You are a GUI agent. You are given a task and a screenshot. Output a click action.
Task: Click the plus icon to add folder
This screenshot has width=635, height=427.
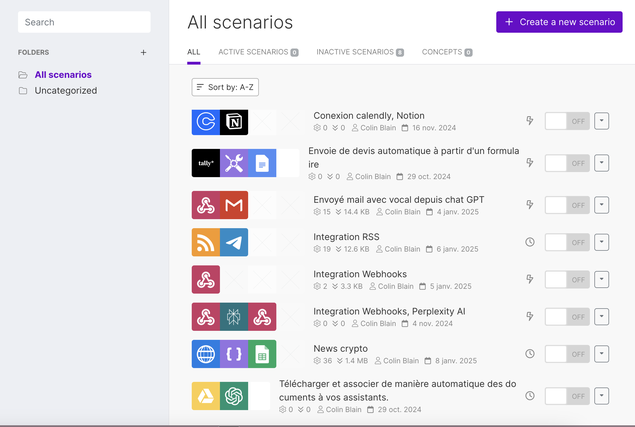[x=143, y=52]
